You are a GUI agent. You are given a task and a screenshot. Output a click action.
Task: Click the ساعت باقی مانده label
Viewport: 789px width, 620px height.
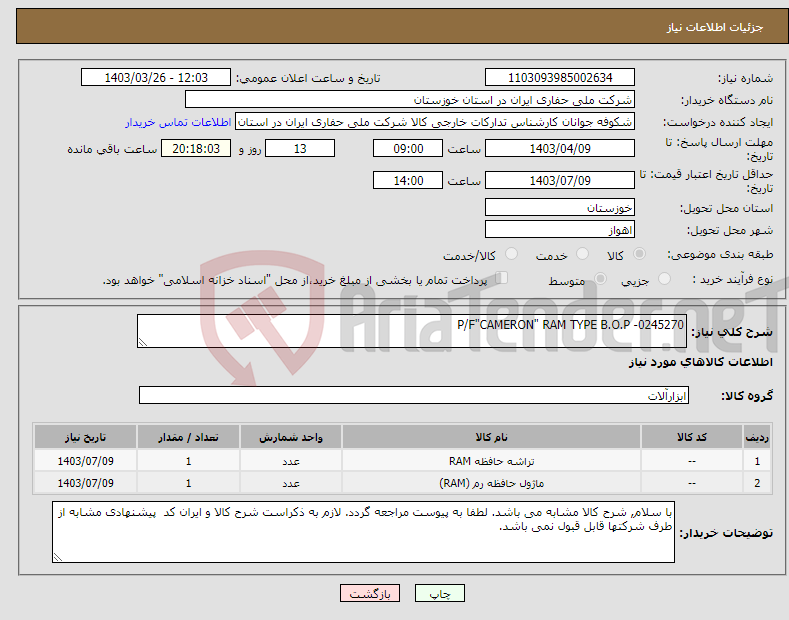tap(112, 149)
